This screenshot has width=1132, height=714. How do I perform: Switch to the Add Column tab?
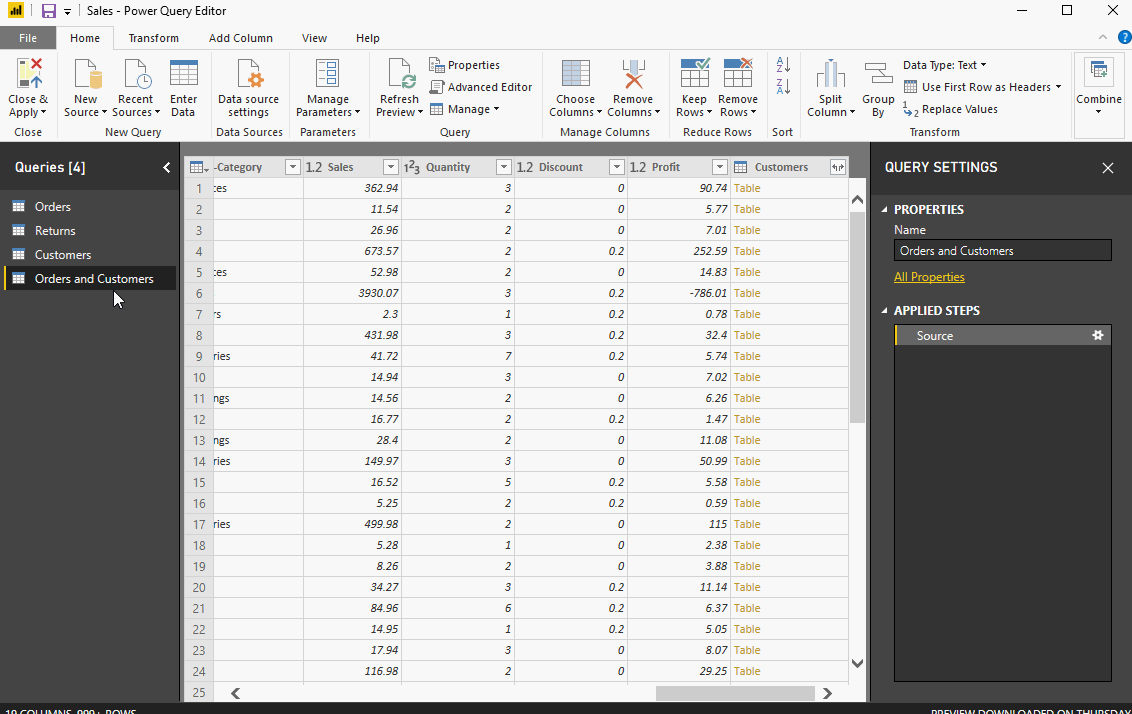click(x=241, y=38)
